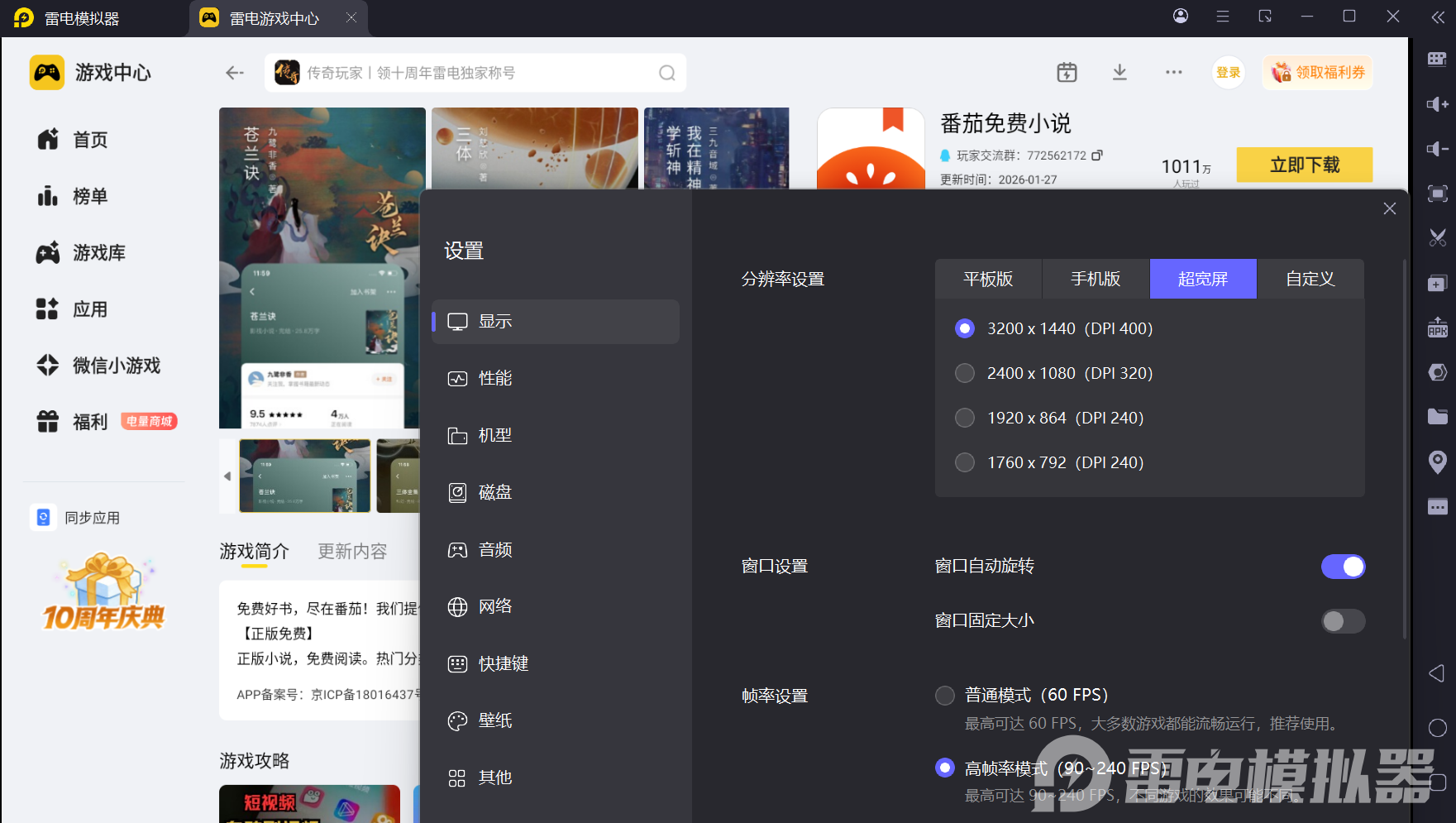
Task: Click the location pin icon in sidebar
Action: pyautogui.click(x=1438, y=461)
